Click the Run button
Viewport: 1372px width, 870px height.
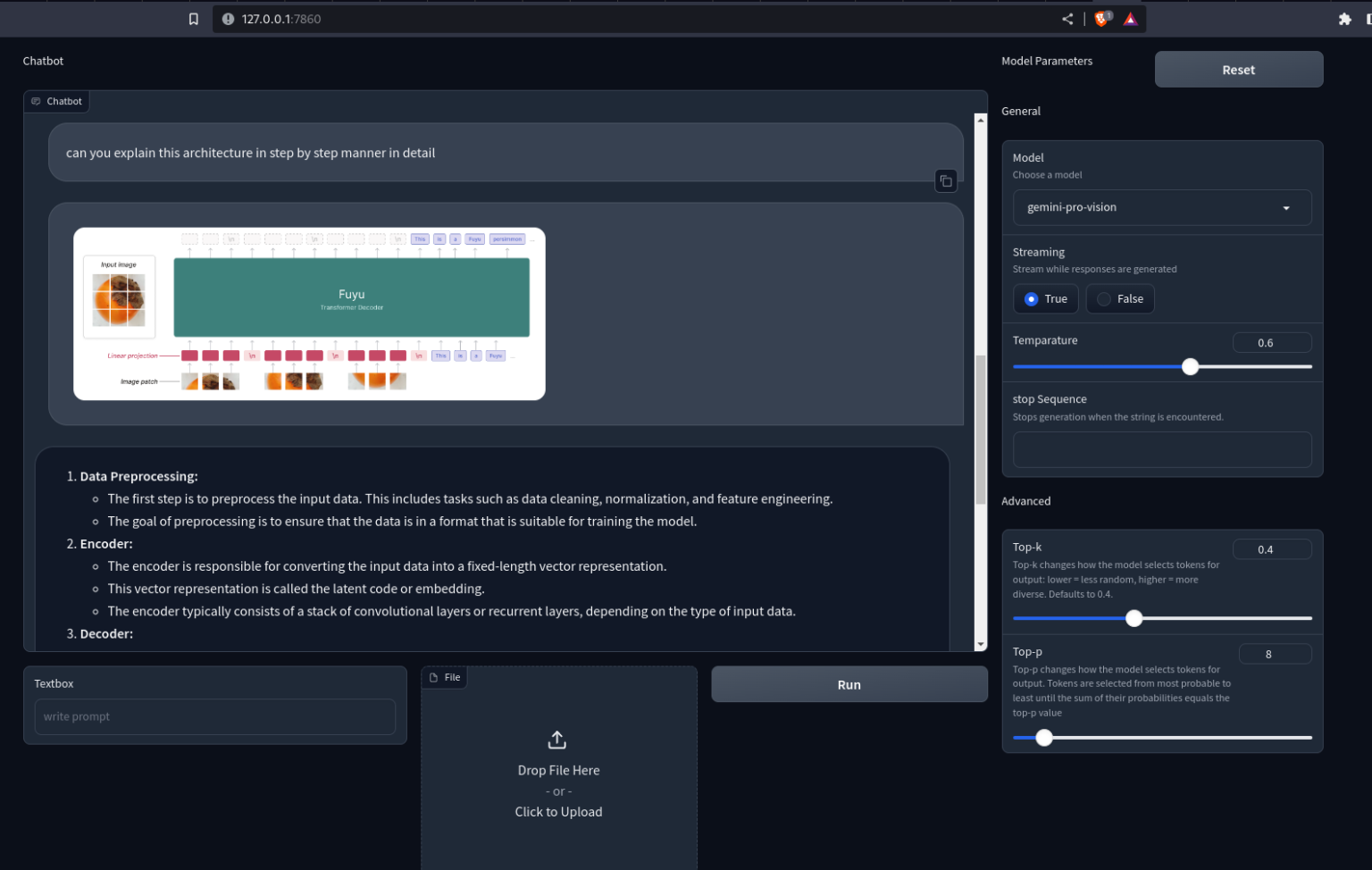849,684
